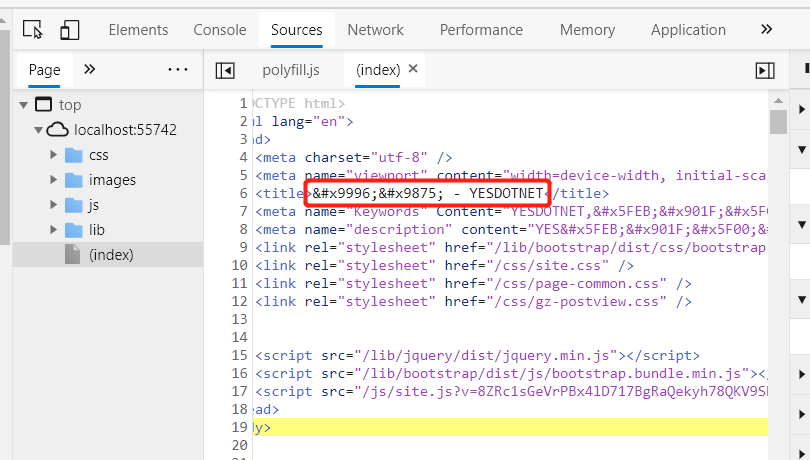Expand the lib folder

53,229
